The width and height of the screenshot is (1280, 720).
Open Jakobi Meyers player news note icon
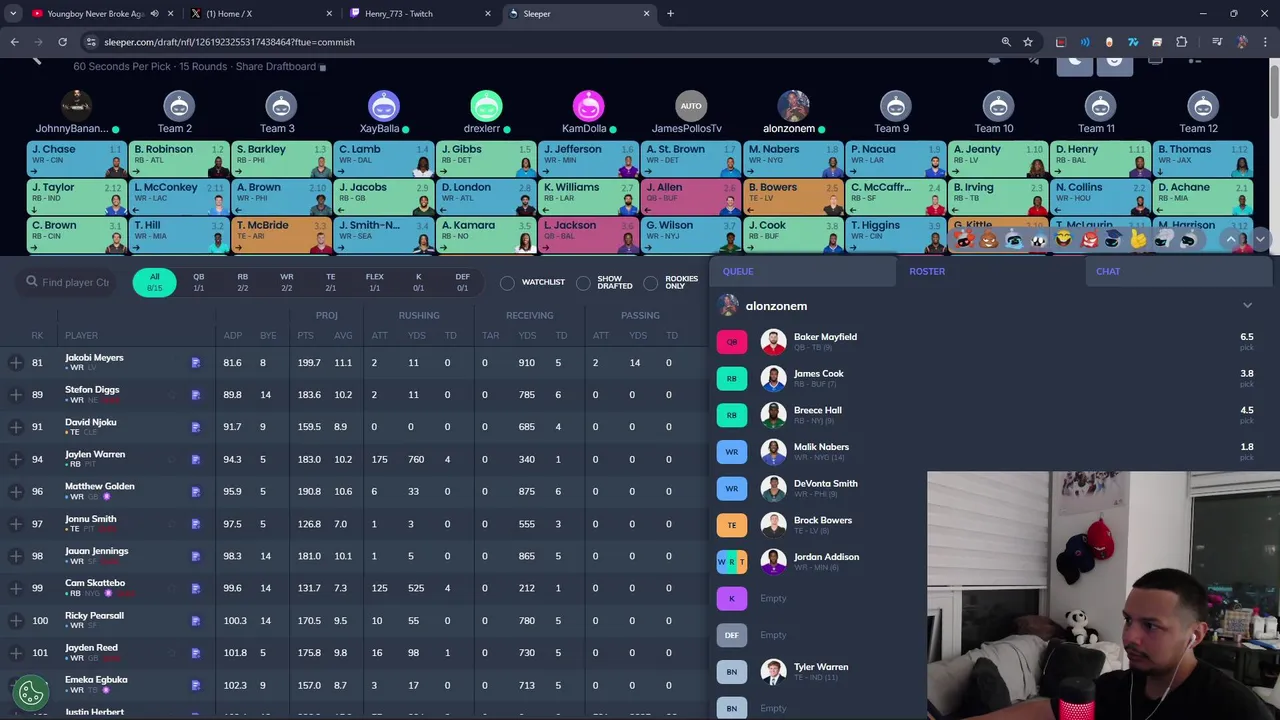196,363
